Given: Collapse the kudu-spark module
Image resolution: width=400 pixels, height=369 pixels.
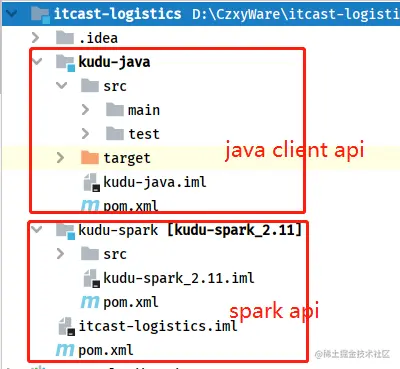Looking at the screenshot, I should (x=37, y=230).
